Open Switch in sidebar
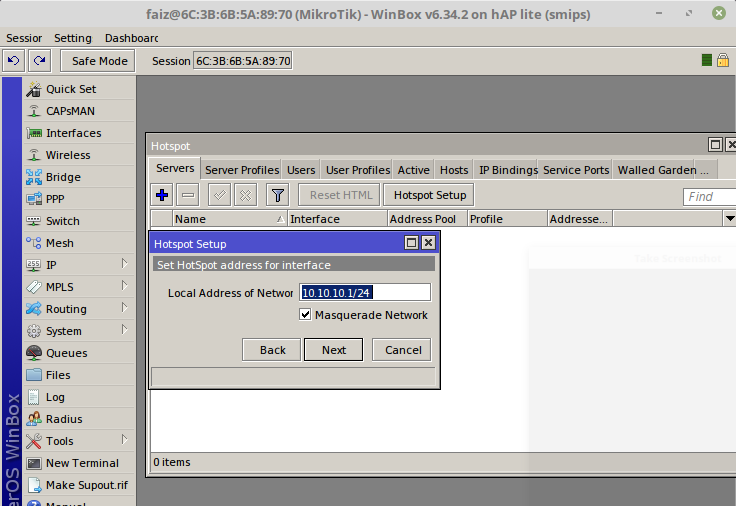Viewport: 736px width, 506px height. tap(79, 221)
